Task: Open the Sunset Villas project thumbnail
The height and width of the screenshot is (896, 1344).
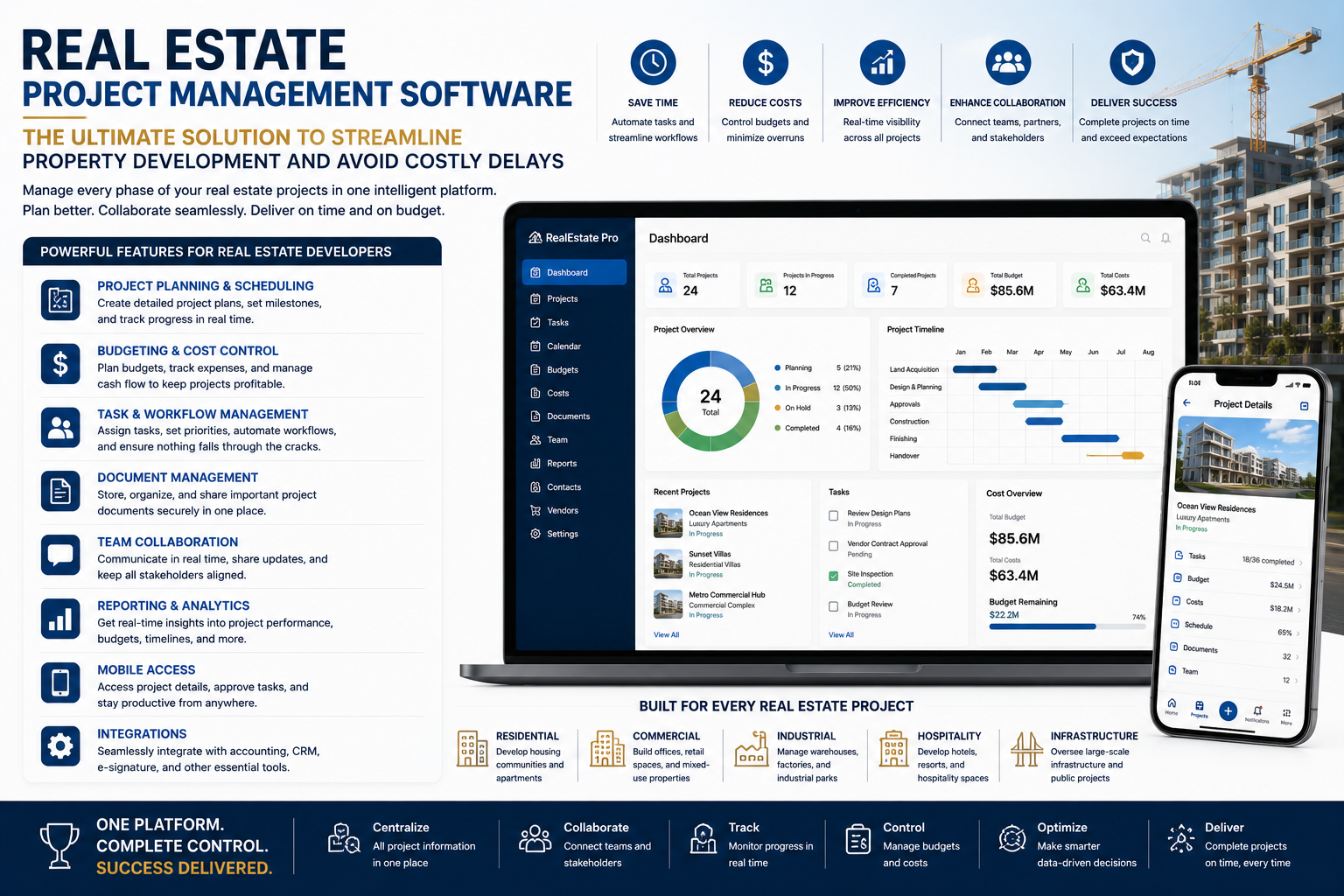Action: [668, 564]
